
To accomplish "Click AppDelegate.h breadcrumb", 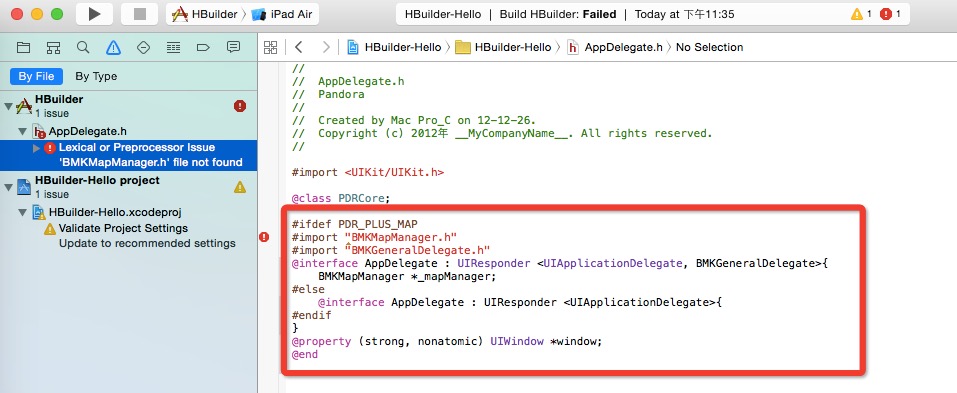I will pyautogui.click(x=615, y=47).
